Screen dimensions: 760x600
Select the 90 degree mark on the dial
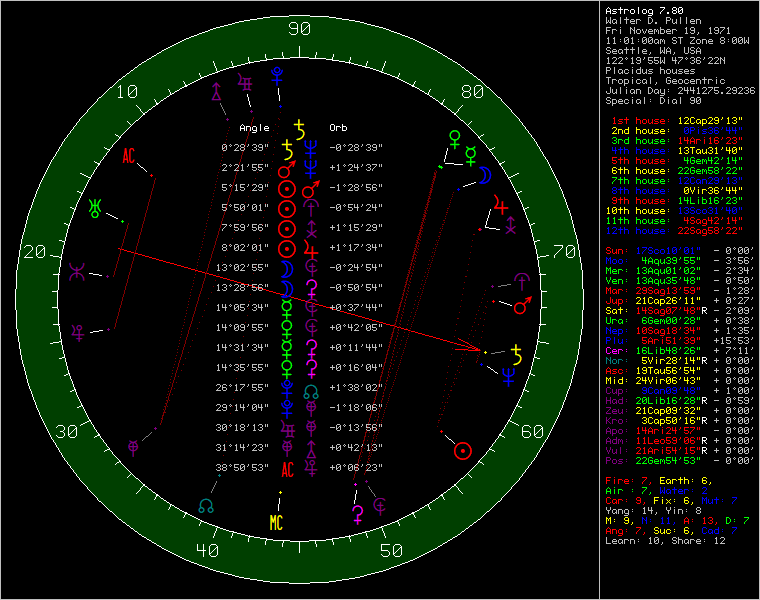(x=299, y=29)
